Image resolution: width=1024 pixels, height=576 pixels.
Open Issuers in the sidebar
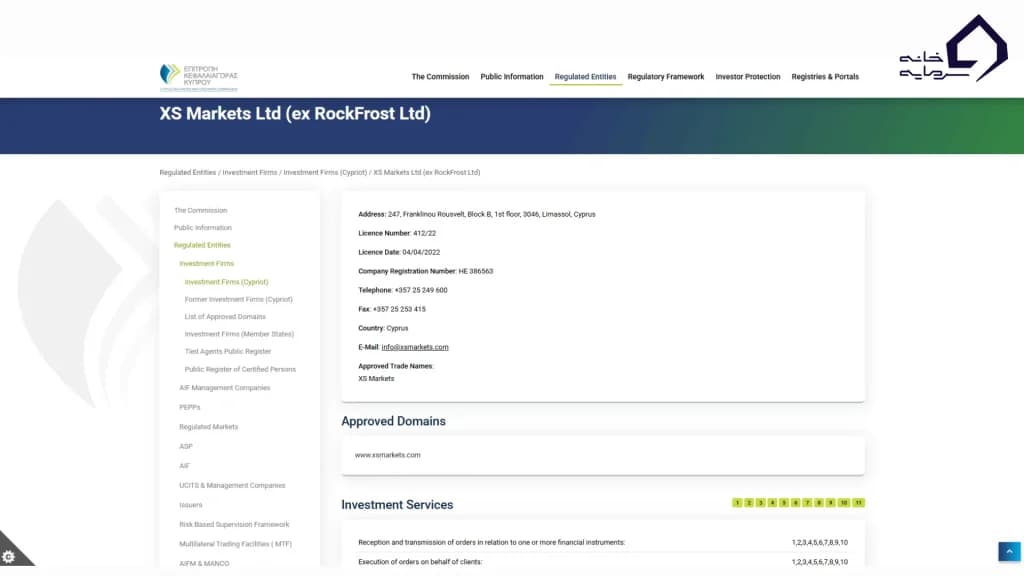[x=190, y=505]
